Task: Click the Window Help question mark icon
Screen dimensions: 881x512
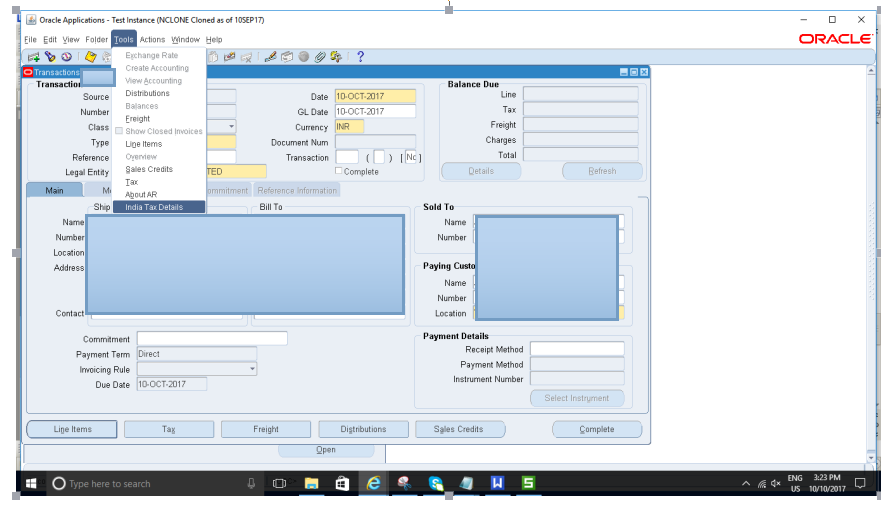Action: click(x=361, y=57)
